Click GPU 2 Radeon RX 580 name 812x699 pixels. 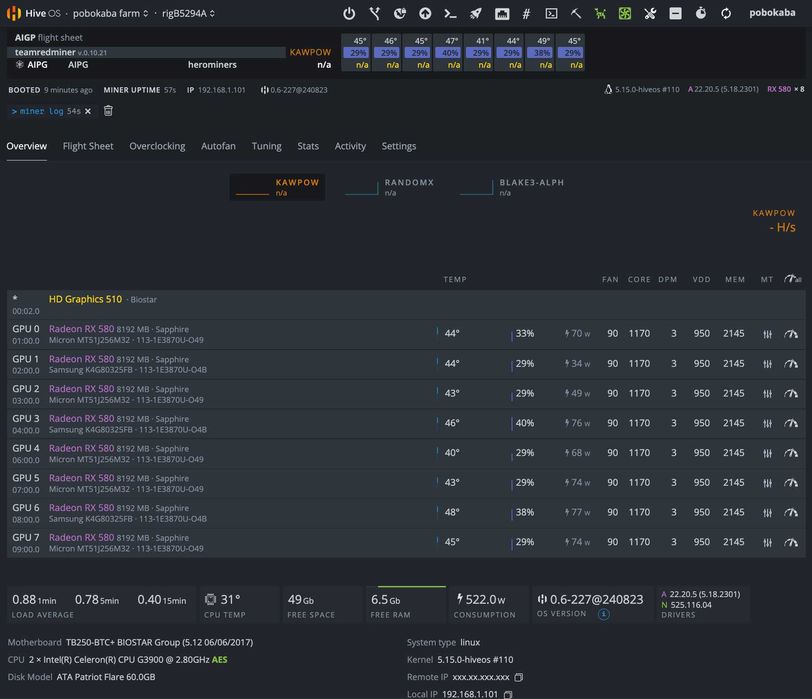pos(81,389)
